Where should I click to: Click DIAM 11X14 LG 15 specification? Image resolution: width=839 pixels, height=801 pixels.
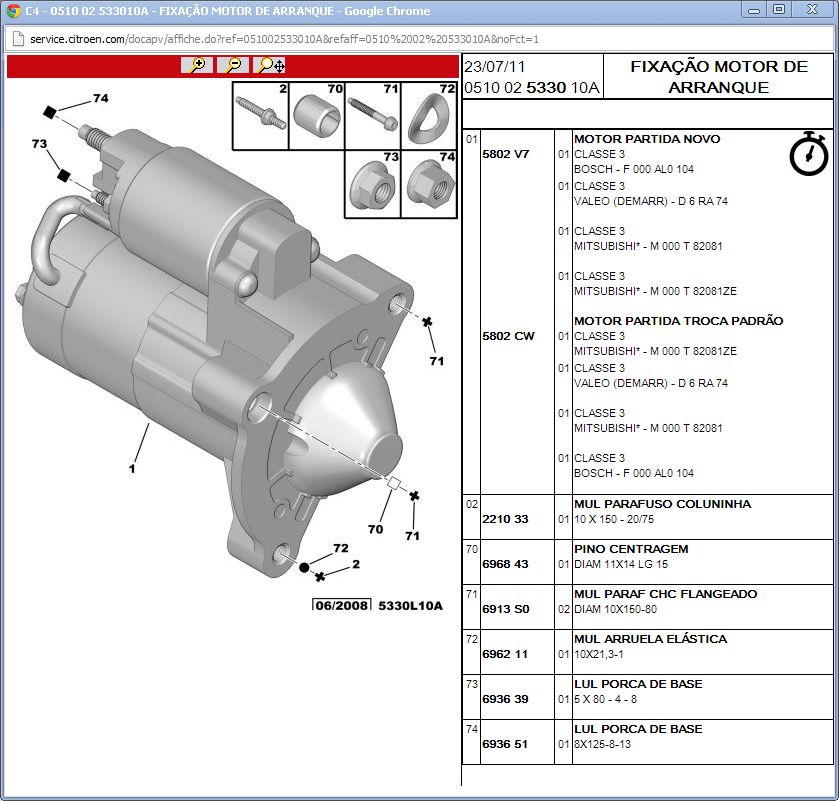coord(621,564)
